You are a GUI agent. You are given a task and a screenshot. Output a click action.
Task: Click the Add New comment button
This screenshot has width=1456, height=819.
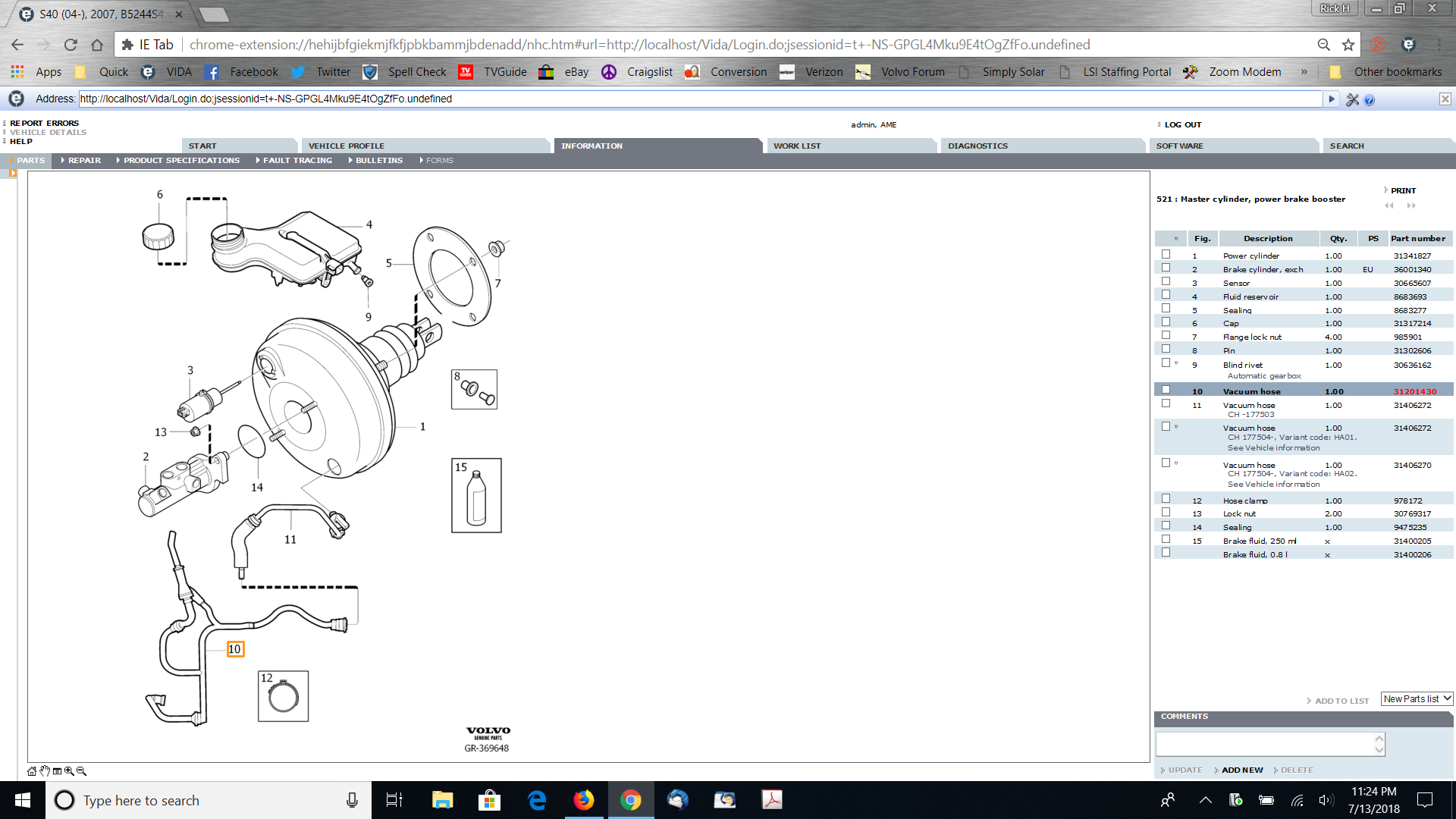1242,770
